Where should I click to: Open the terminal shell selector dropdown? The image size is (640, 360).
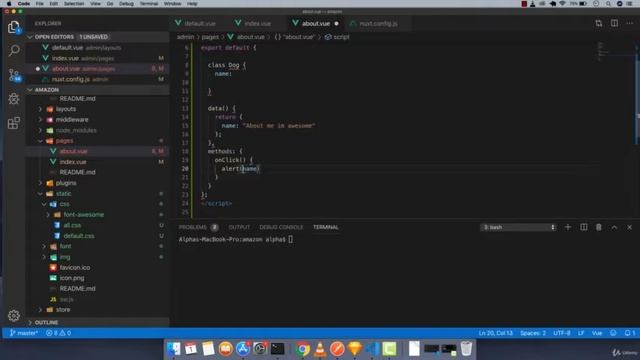click(518, 227)
